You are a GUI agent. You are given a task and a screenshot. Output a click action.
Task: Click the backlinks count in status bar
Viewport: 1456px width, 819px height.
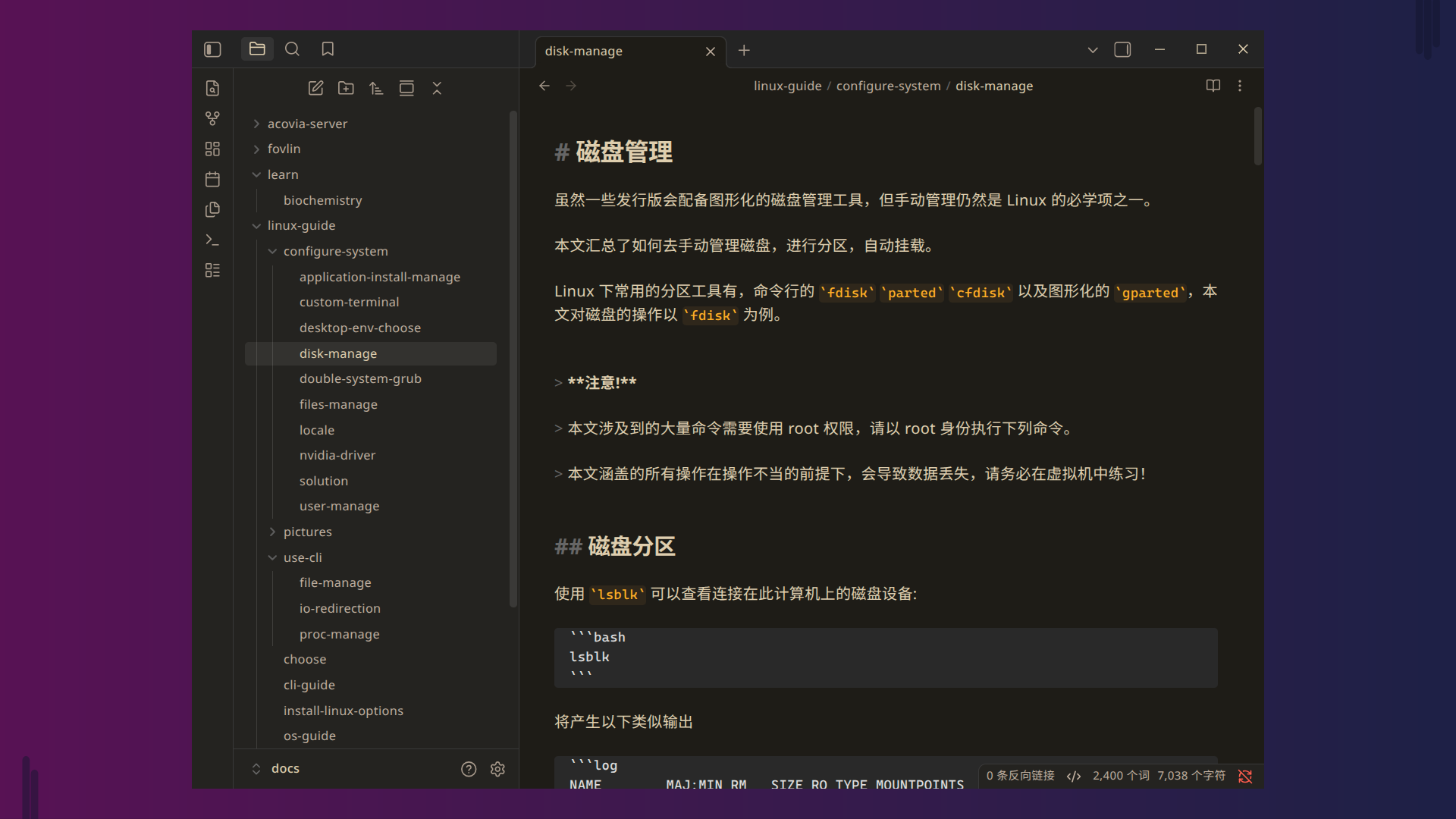click(1020, 776)
